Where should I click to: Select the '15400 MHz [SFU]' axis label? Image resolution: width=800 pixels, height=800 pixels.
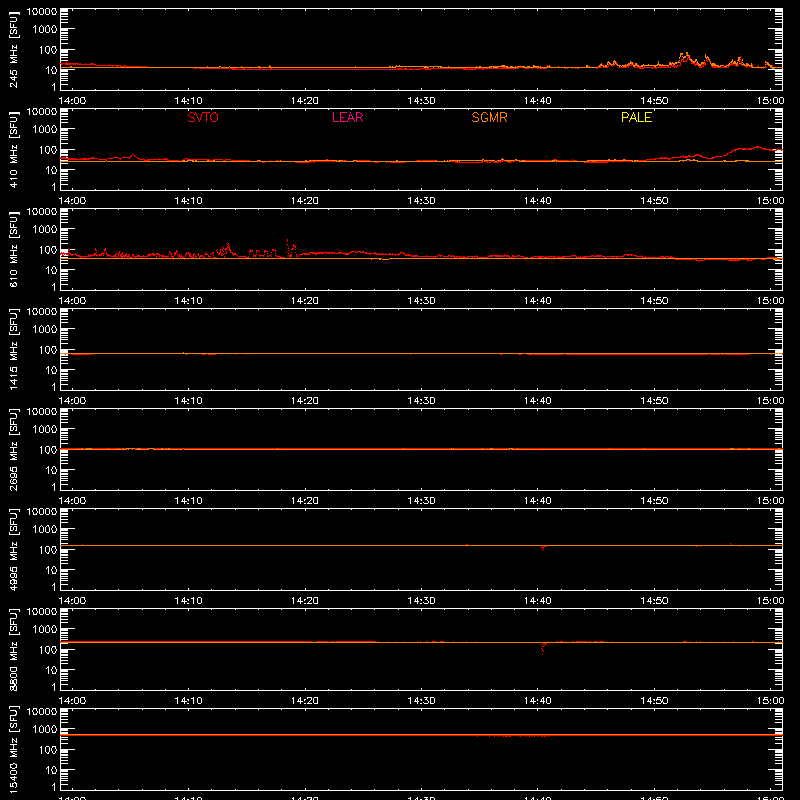click(14, 749)
